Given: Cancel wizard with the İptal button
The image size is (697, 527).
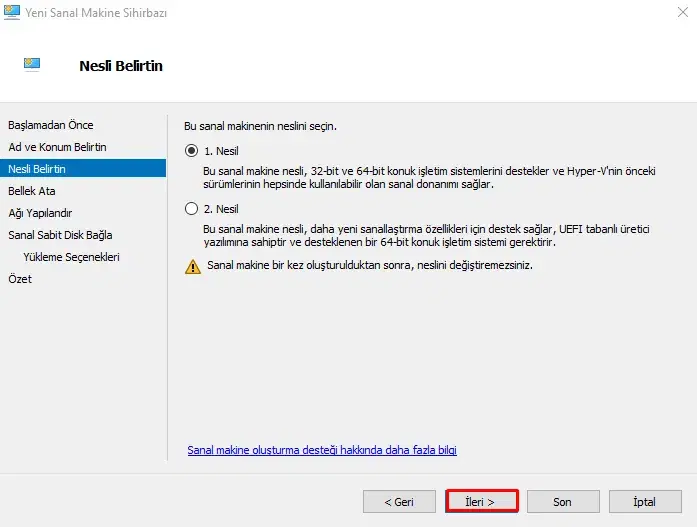Looking at the screenshot, I should [x=645, y=502].
